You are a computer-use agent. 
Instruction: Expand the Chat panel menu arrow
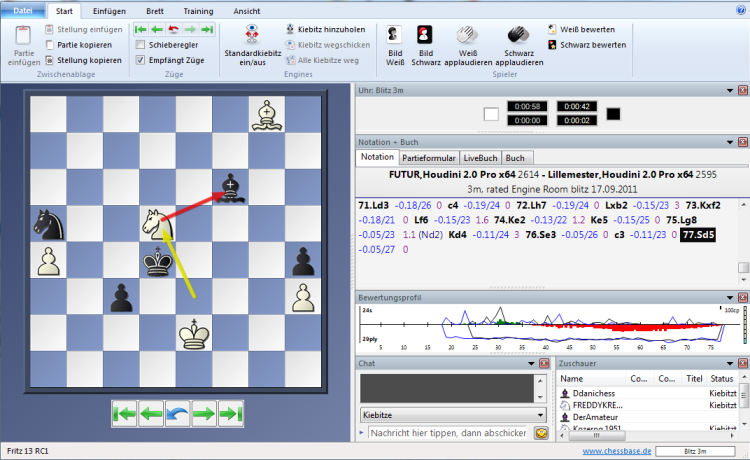[x=531, y=363]
